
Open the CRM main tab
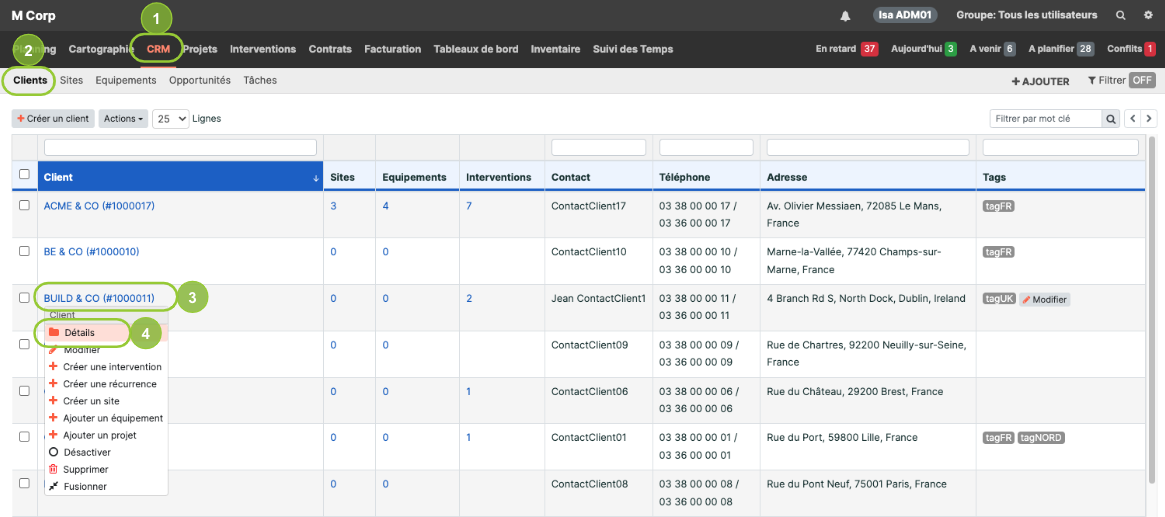point(158,49)
